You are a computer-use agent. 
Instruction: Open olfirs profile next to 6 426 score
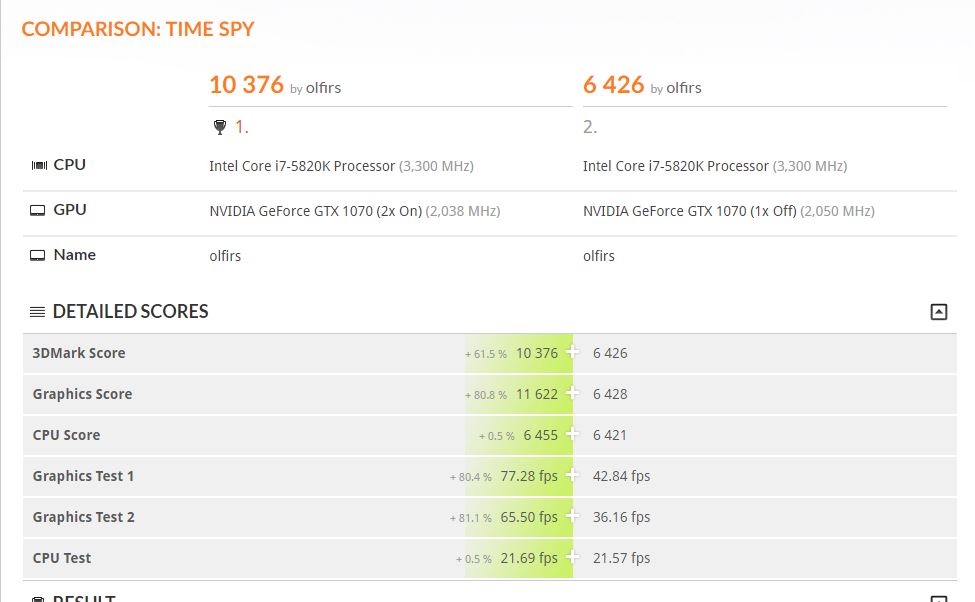(684, 88)
